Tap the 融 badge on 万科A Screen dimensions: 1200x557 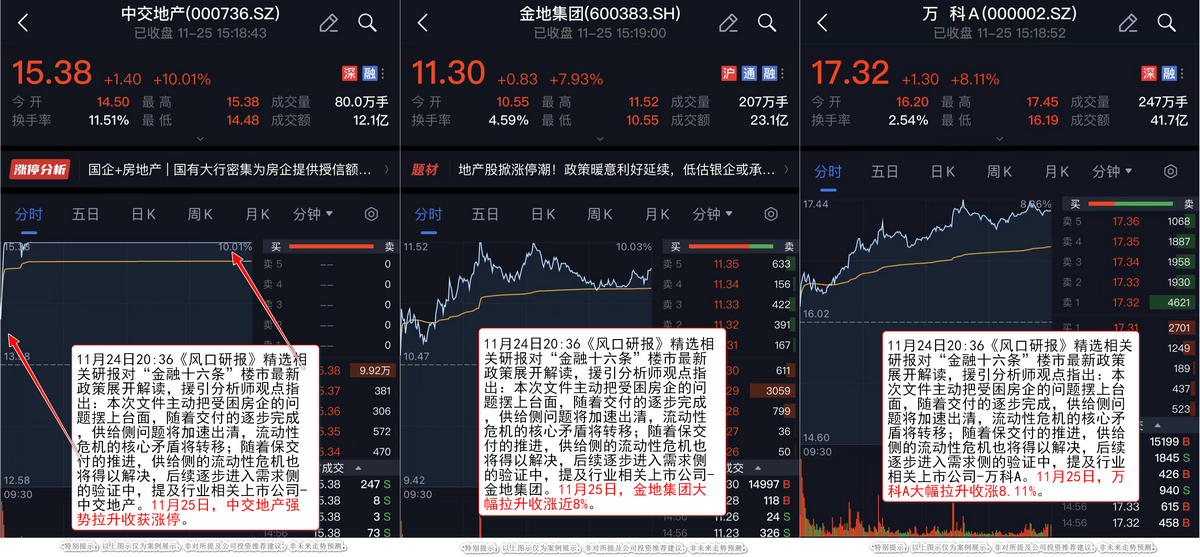(1169, 73)
